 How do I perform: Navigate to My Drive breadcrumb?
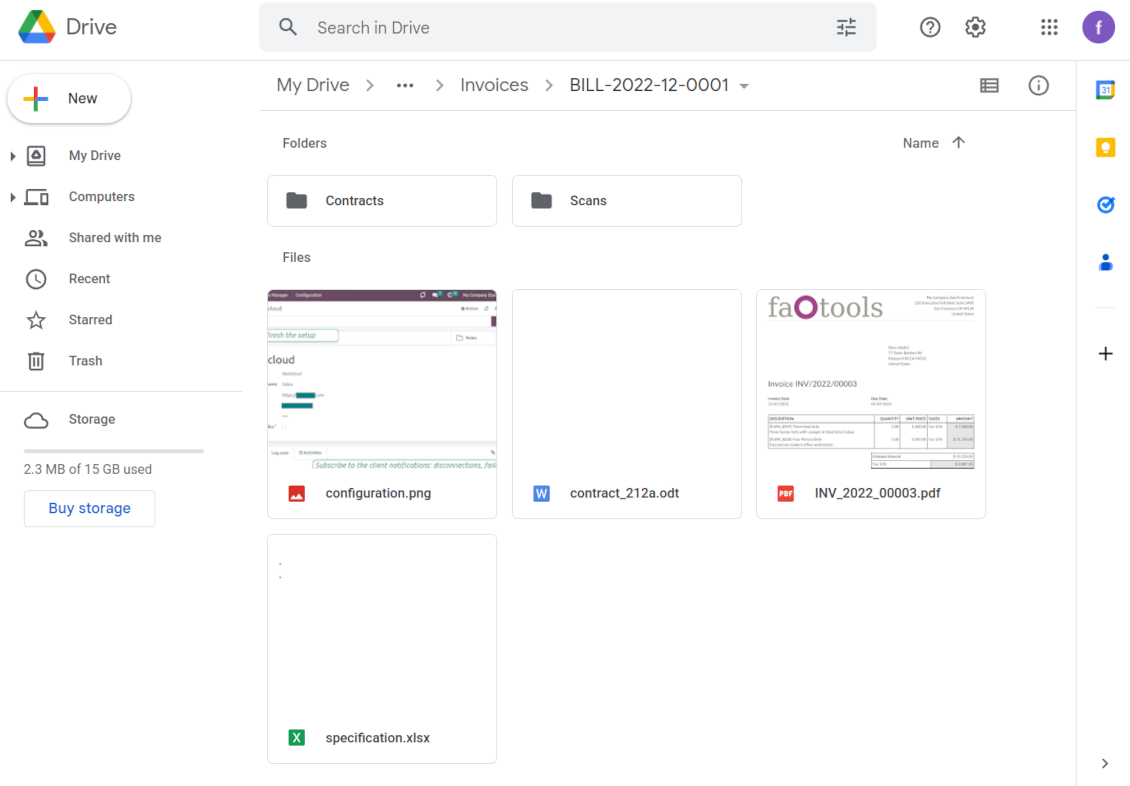313,85
